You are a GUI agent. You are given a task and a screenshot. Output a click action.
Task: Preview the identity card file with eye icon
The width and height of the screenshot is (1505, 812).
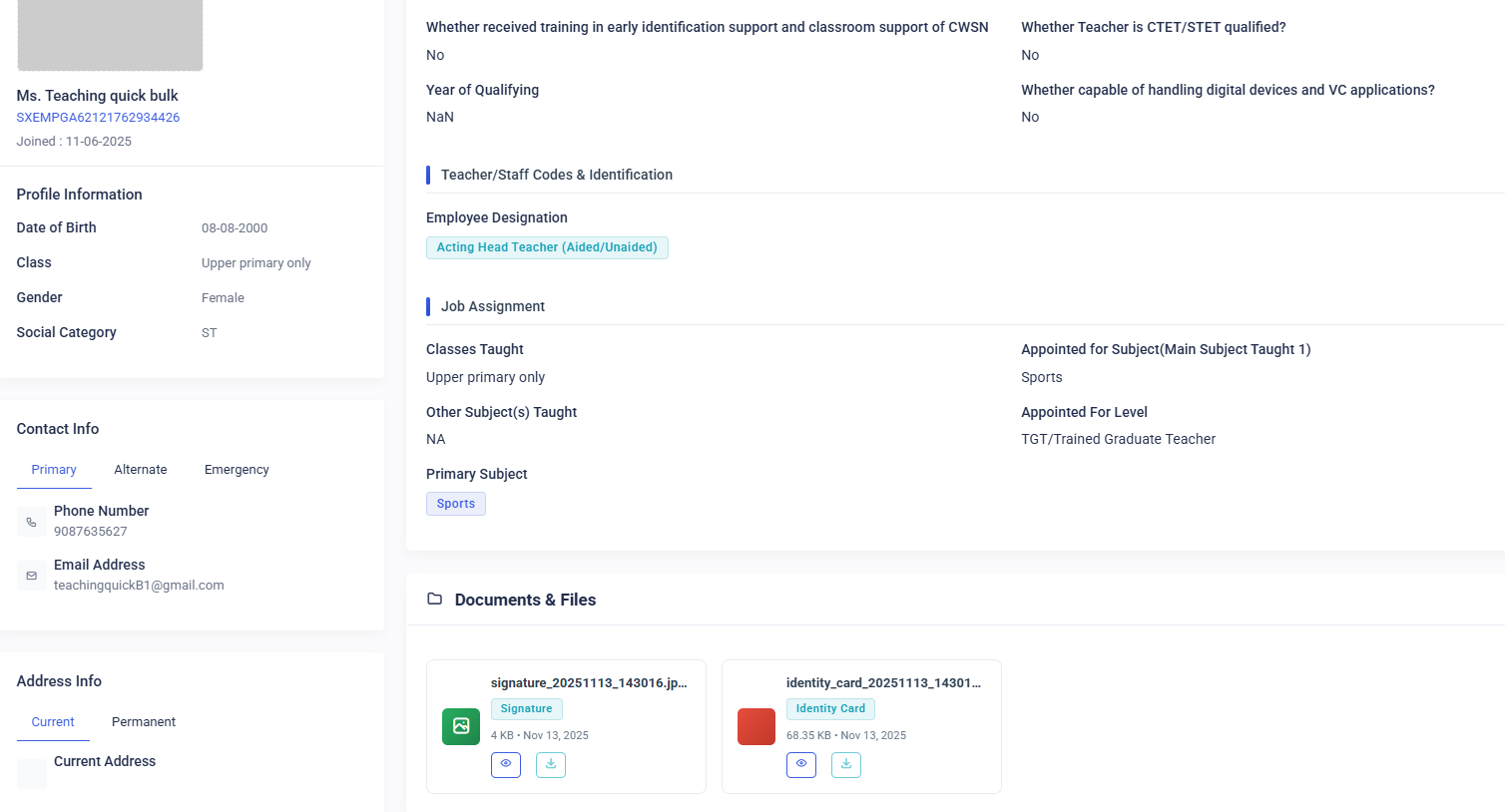pos(801,765)
